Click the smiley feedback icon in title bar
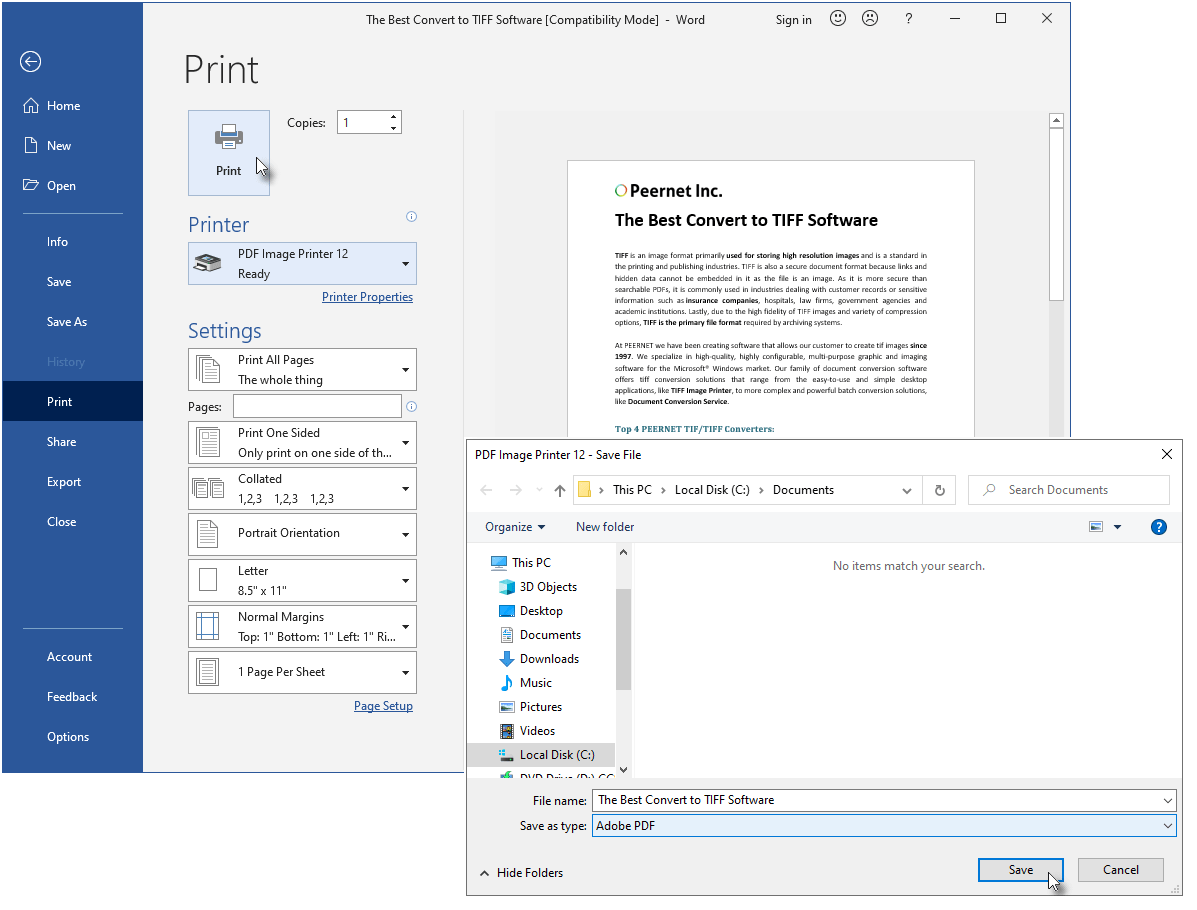1197x910 pixels. click(x=837, y=18)
